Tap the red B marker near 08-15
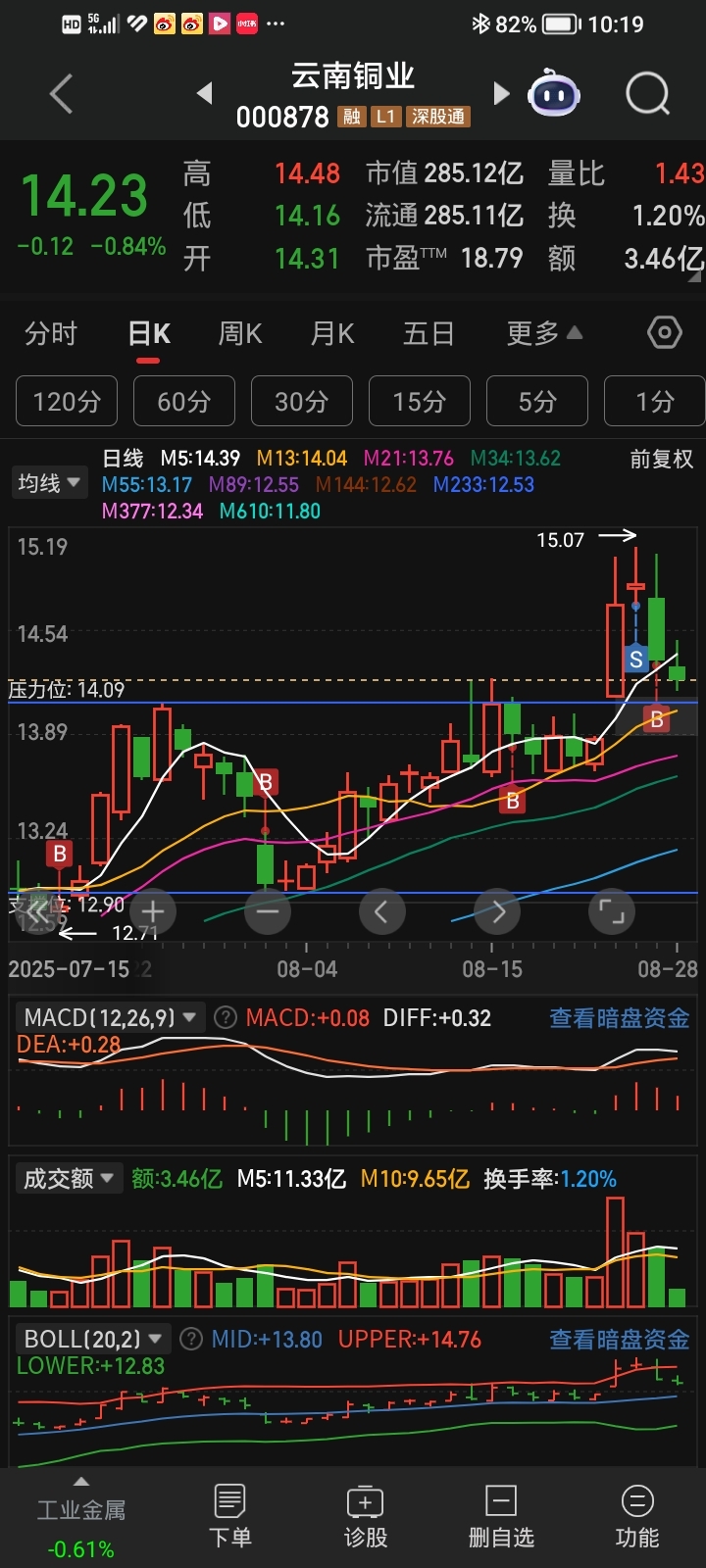This screenshot has height=1568, width=706. click(x=512, y=801)
